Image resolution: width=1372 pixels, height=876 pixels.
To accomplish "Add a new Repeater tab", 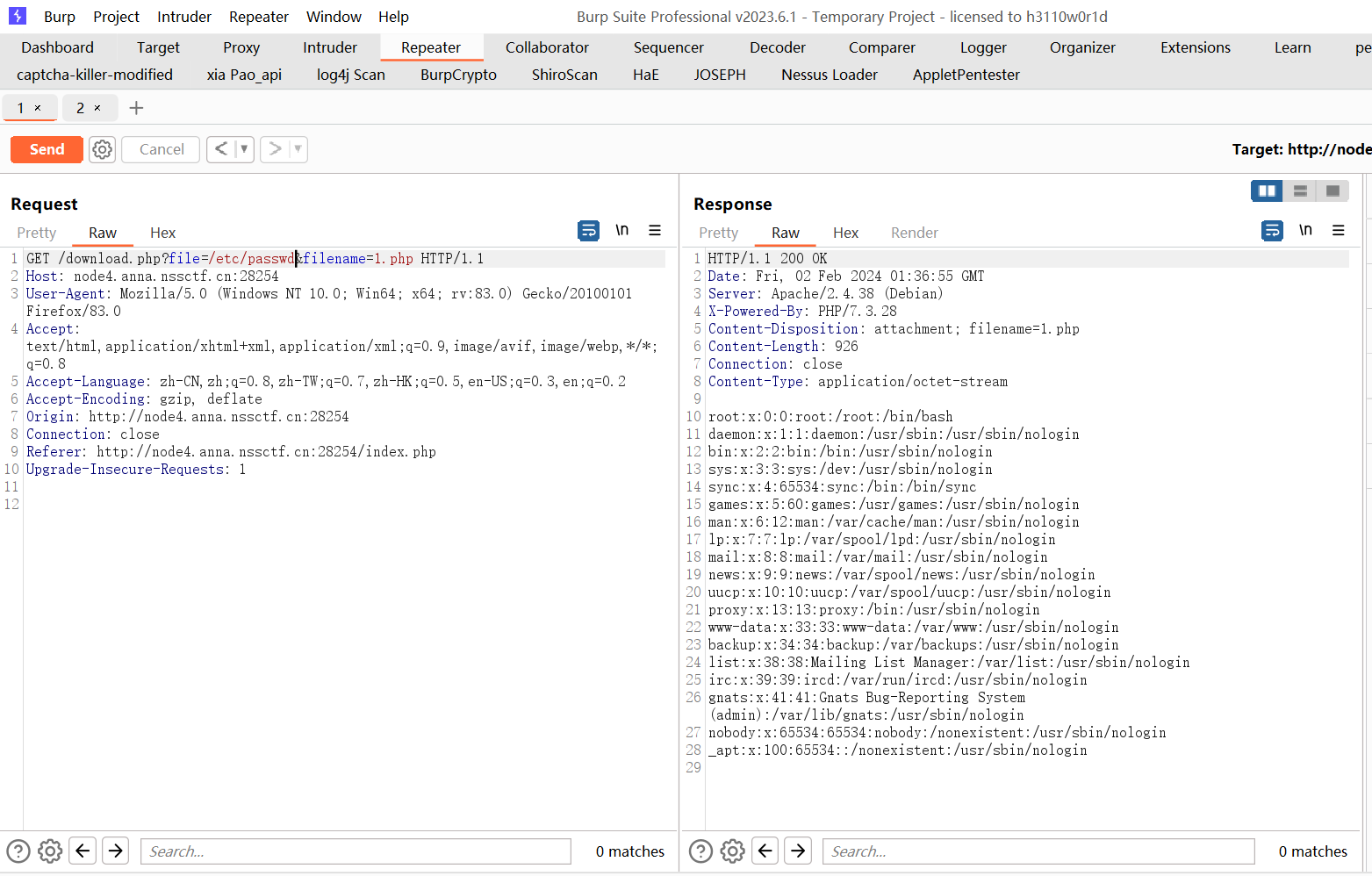I will 136,108.
